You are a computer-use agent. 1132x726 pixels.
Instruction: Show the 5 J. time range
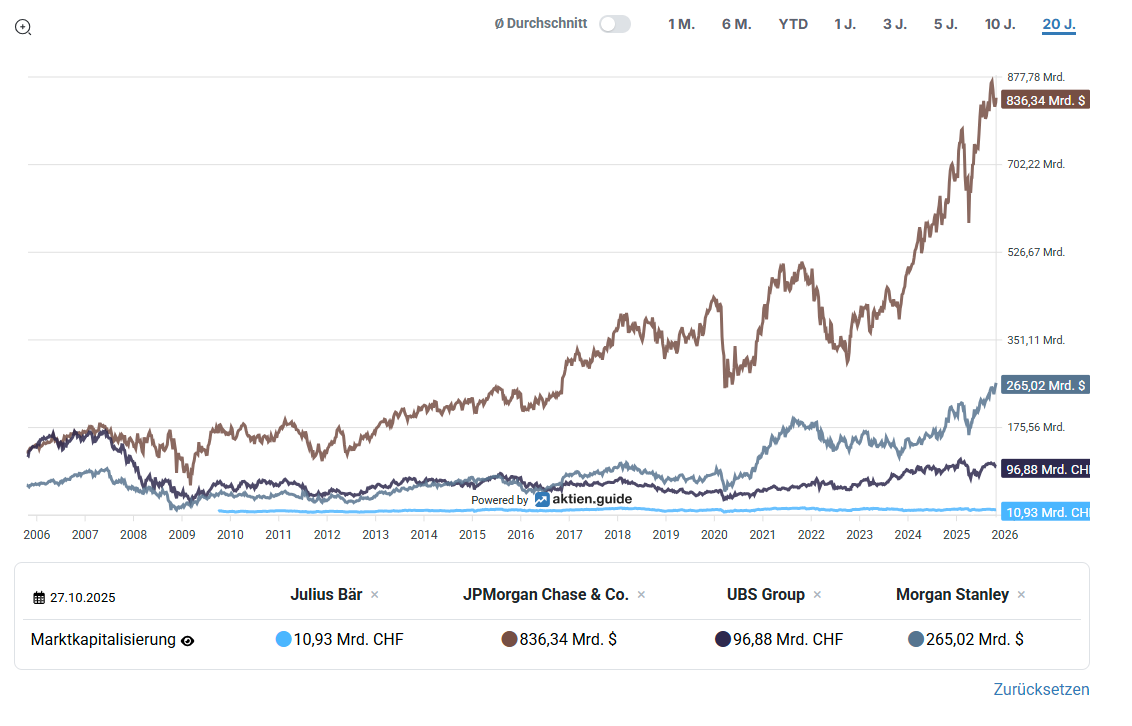(x=945, y=24)
